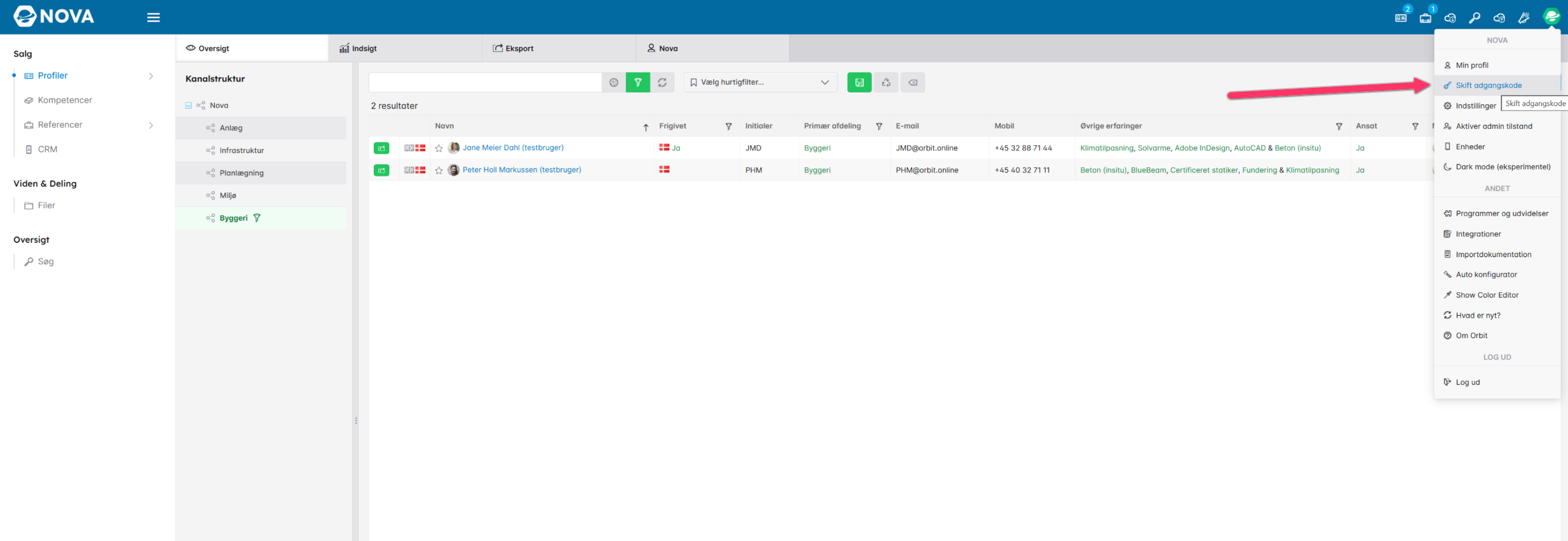
Task: Select Log ud in the user menu
Action: point(1497,383)
